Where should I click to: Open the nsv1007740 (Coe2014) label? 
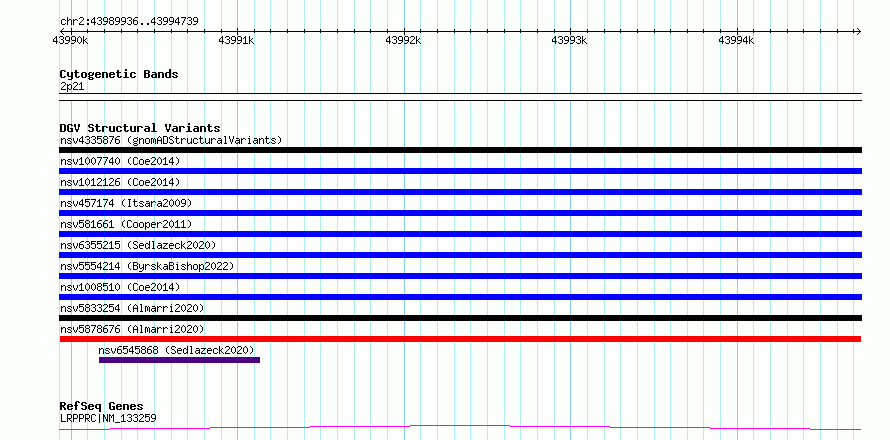pyautogui.click(x=120, y=161)
